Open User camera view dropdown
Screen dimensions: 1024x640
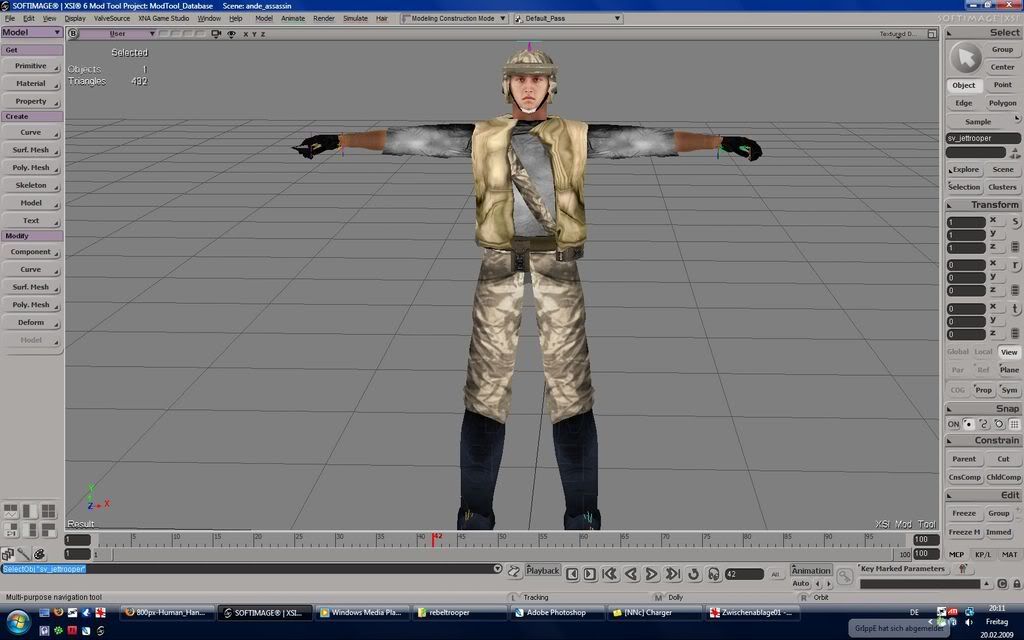(x=118, y=34)
